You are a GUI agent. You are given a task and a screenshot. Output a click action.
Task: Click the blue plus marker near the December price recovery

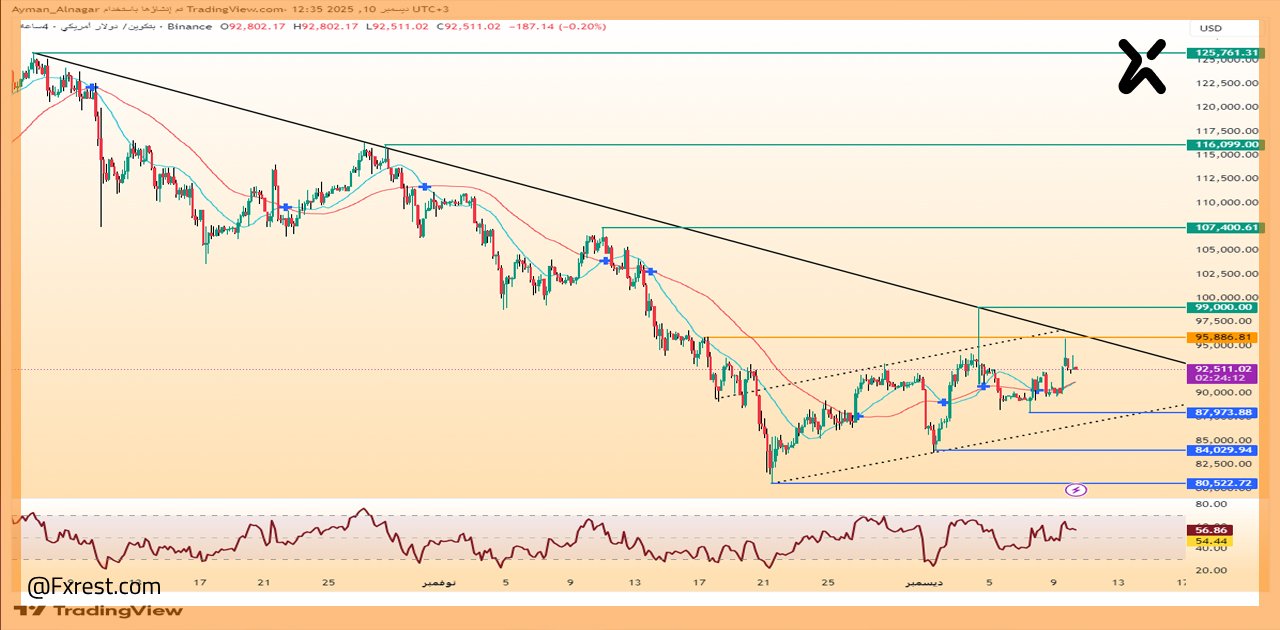945,401
